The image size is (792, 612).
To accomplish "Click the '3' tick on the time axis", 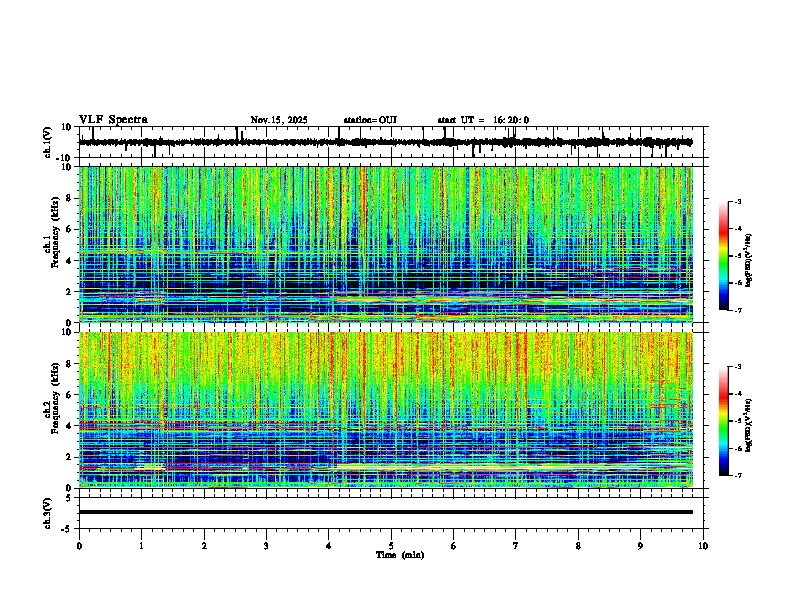I will [x=266, y=546].
